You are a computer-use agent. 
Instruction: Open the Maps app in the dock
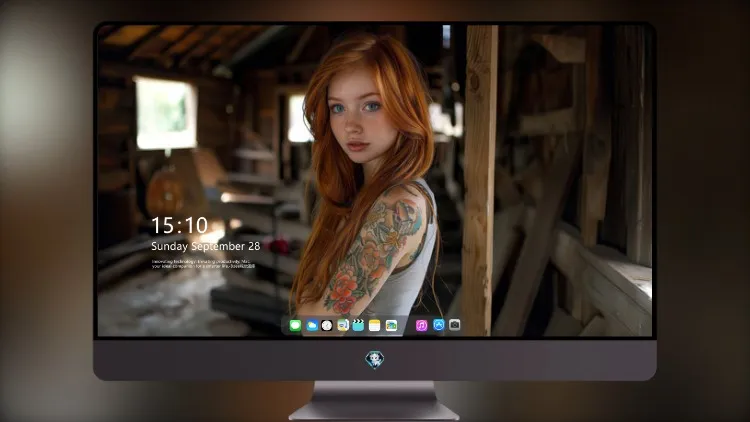[343, 325]
